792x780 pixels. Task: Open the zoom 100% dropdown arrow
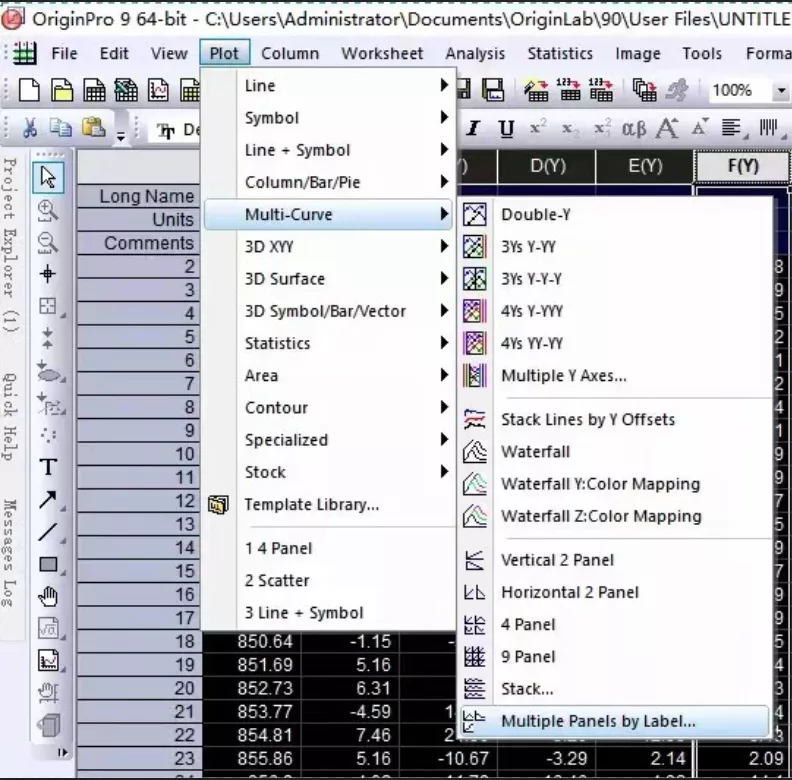pos(781,91)
